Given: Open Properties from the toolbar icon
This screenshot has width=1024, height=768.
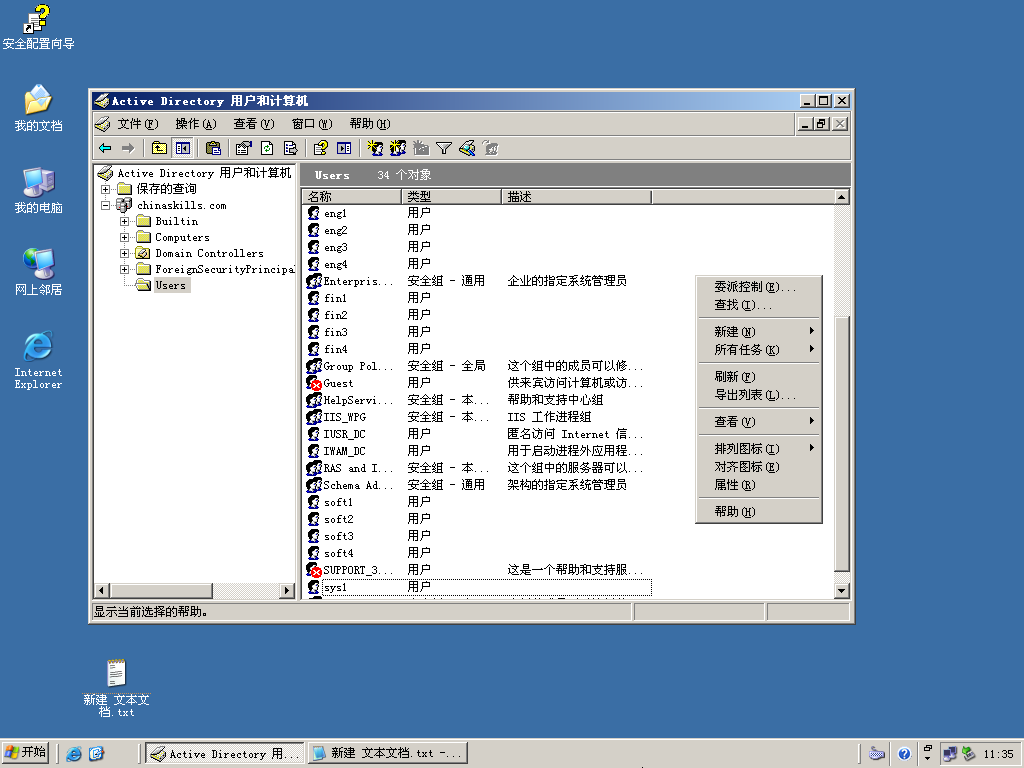Looking at the screenshot, I should (x=244, y=148).
